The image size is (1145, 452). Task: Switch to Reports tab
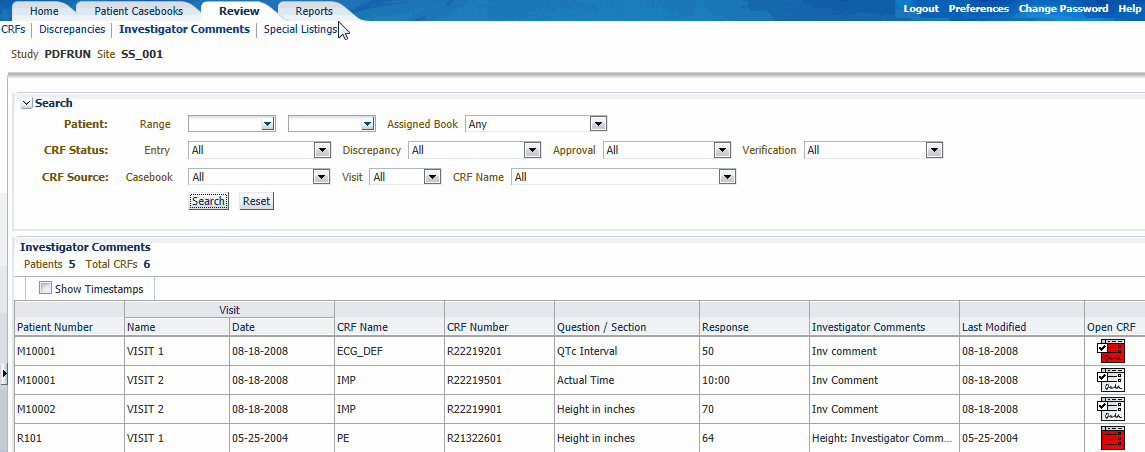pyautogui.click(x=314, y=11)
